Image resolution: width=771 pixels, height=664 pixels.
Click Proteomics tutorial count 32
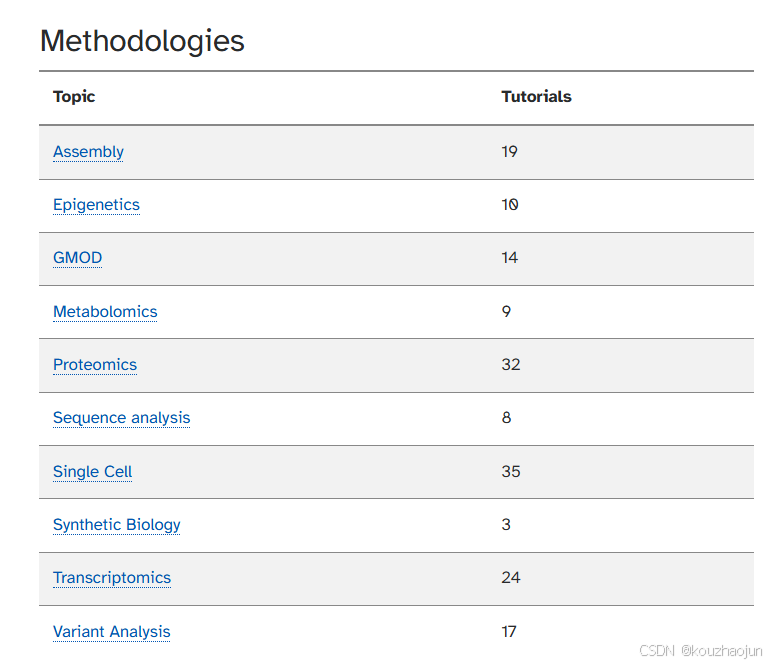tap(511, 365)
